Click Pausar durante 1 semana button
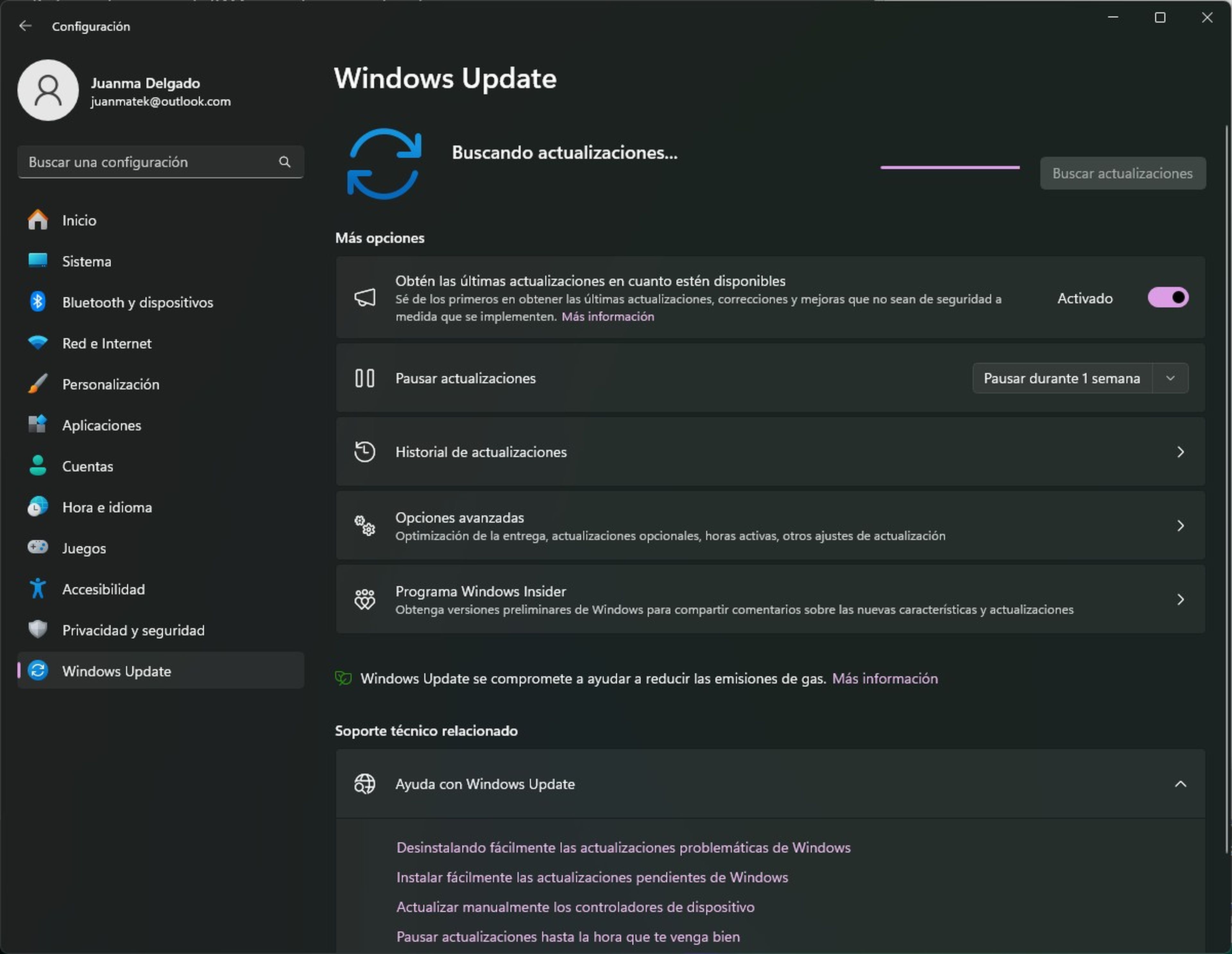Viewport: 1232px width, 954px height. [1062, 378]
